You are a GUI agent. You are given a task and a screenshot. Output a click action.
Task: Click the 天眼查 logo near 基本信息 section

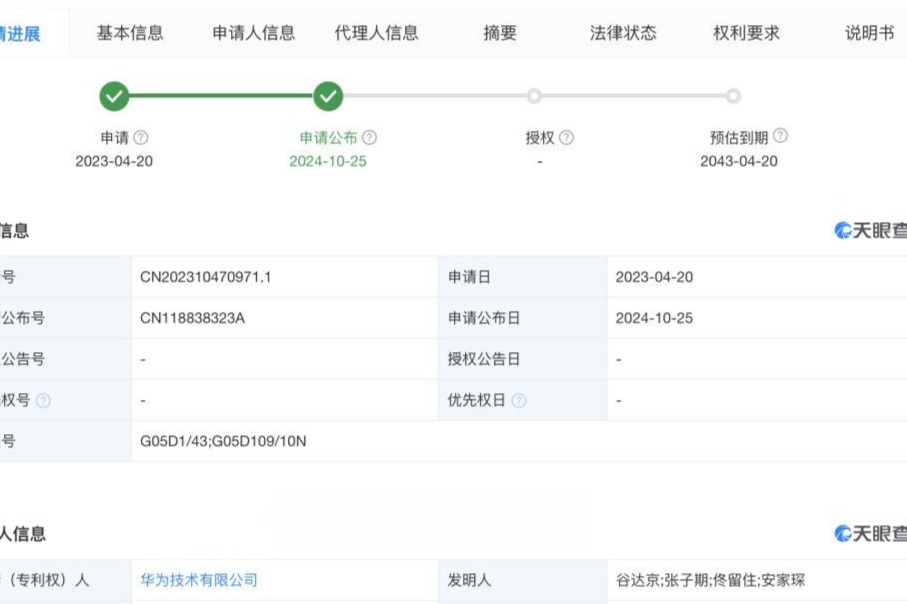point(875,229)
